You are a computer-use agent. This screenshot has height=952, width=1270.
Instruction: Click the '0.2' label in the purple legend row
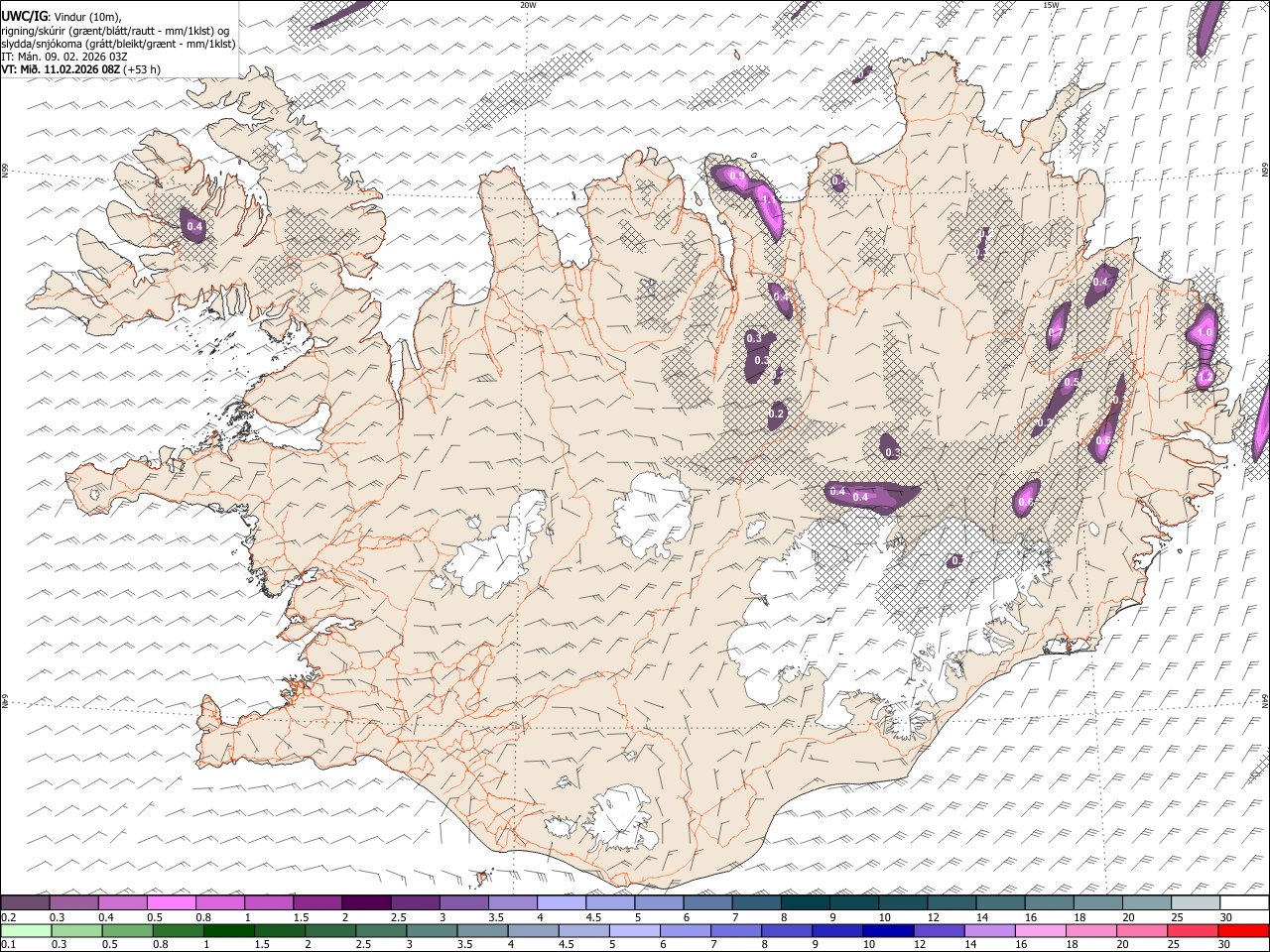[x=7, y=917]
